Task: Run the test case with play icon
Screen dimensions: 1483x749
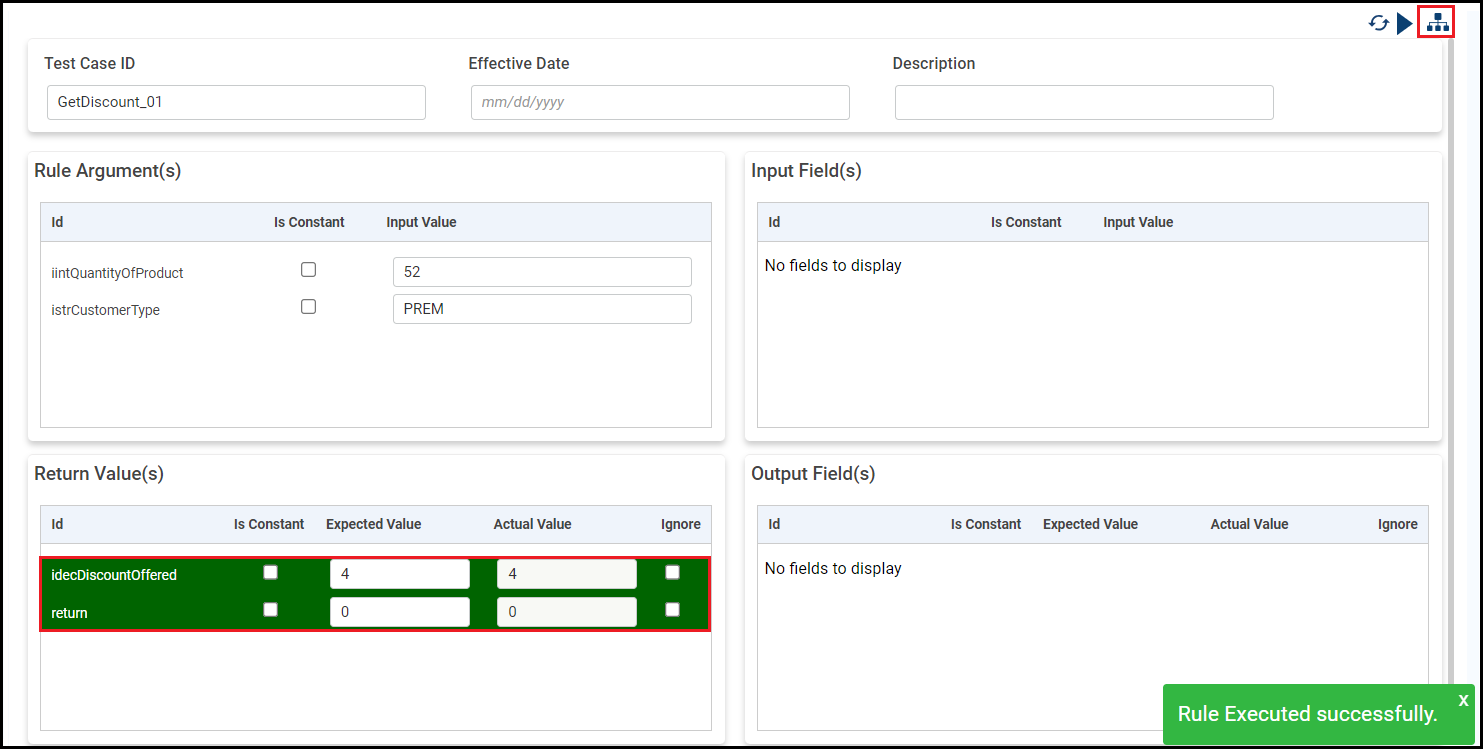Action: [1405, 23]
